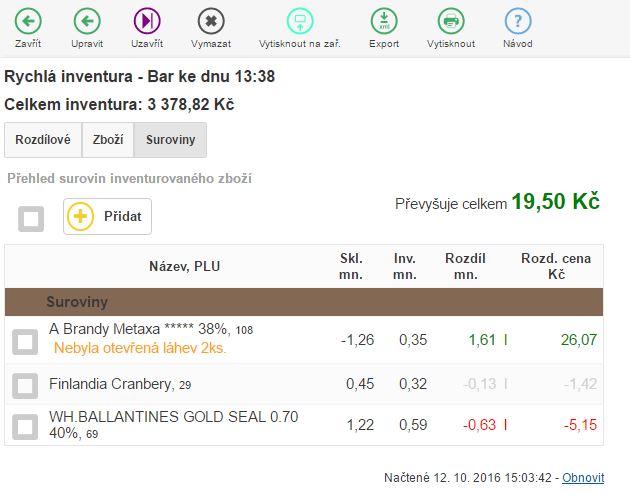Click the Zavřít back arrow icon

29,21
